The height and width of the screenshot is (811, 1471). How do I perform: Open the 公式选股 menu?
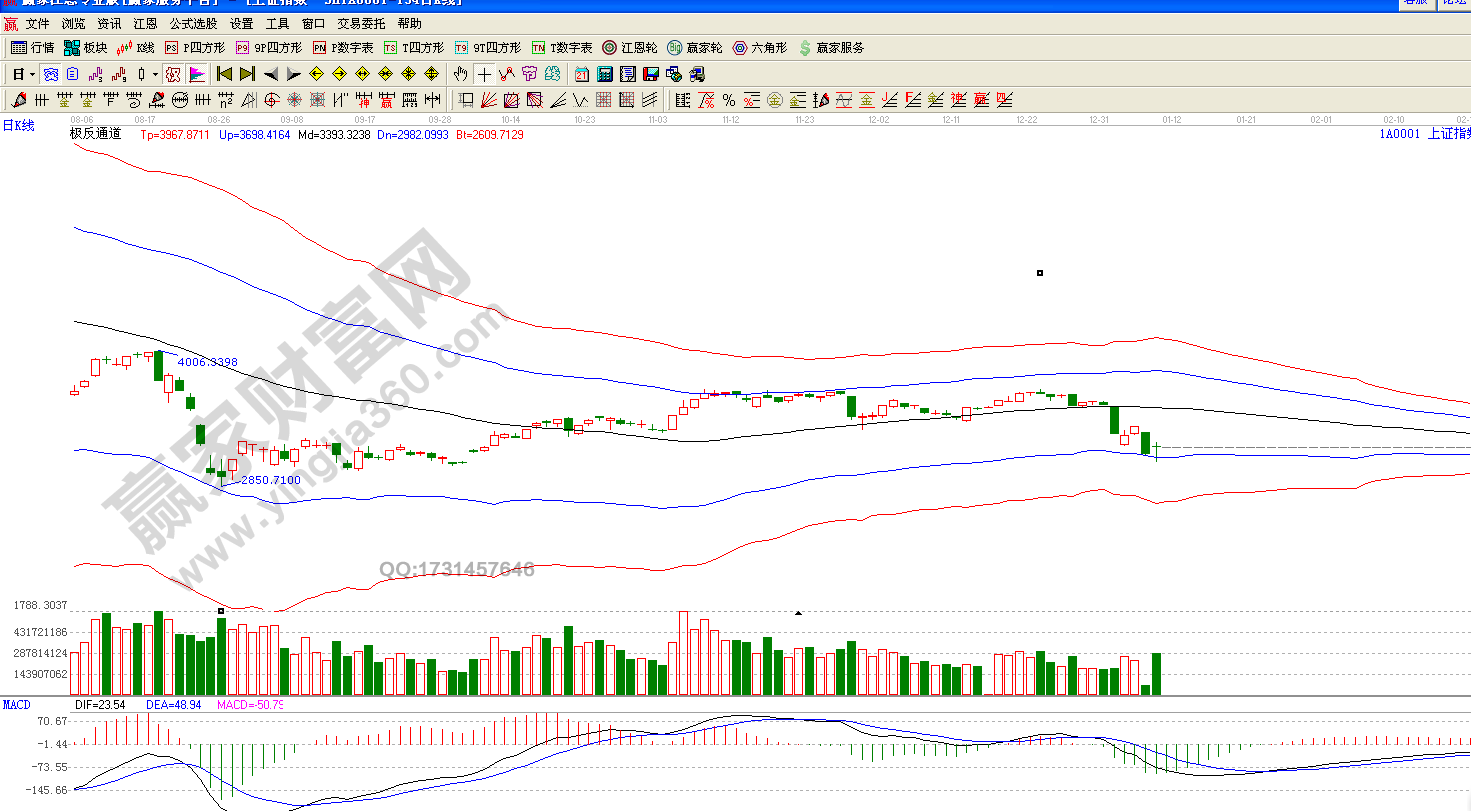coord(193,23)
